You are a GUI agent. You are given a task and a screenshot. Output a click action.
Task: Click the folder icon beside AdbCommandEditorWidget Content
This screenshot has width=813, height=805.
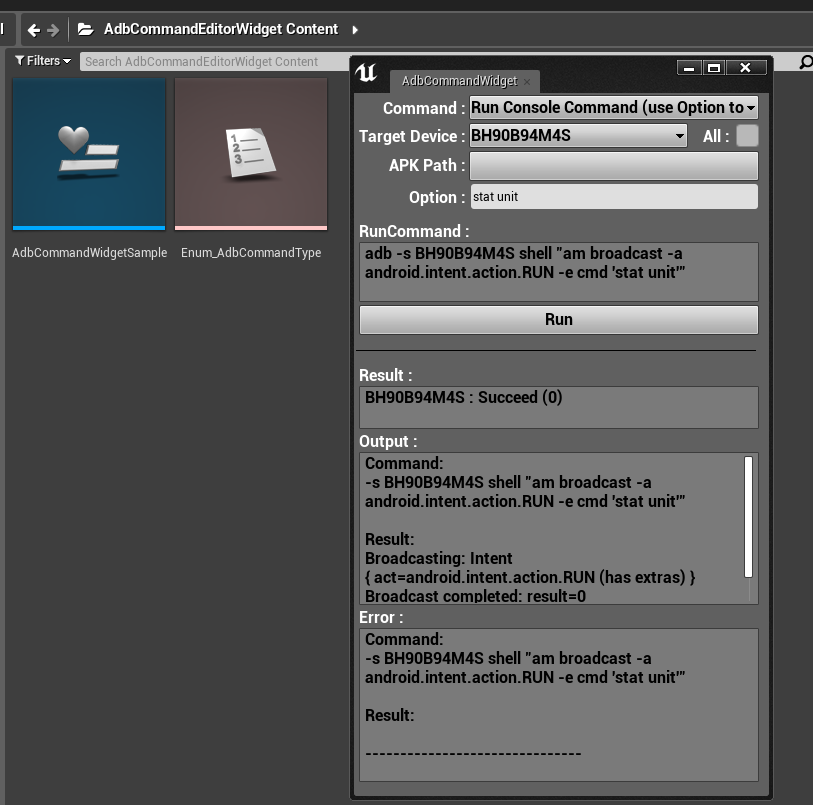tap(86, 30)
